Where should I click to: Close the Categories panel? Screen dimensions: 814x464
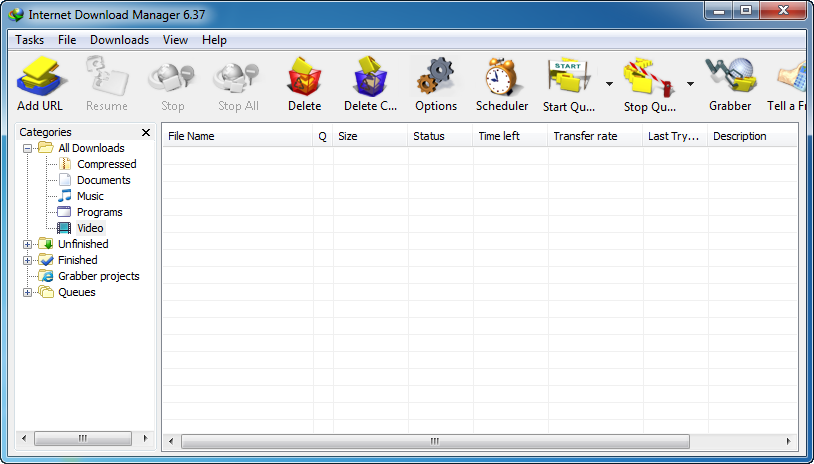pos(146,132)
